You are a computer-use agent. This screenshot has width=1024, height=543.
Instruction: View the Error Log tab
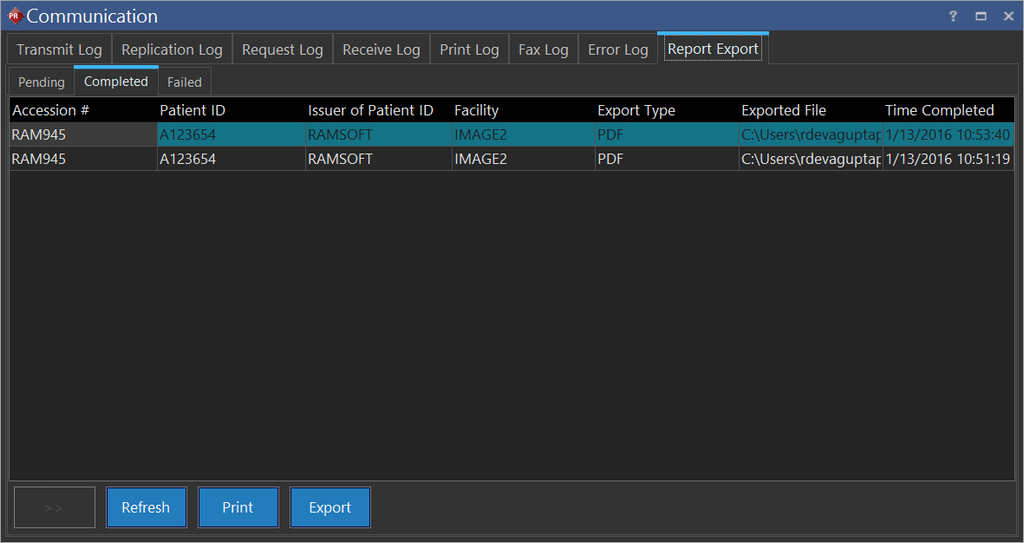pyautogui.click(x=618, y=50)
